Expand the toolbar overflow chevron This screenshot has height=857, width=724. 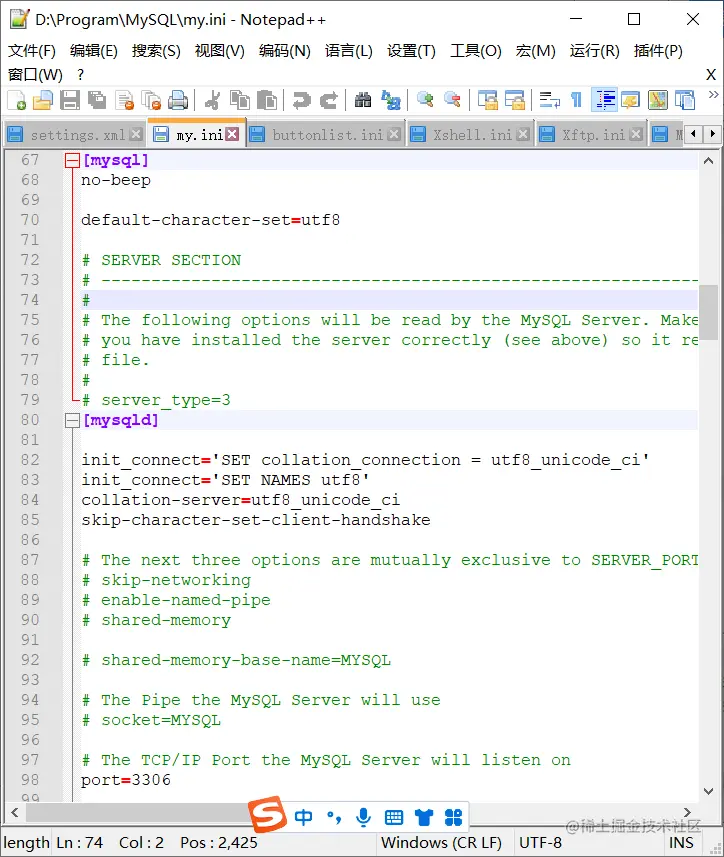pos(713,95)
